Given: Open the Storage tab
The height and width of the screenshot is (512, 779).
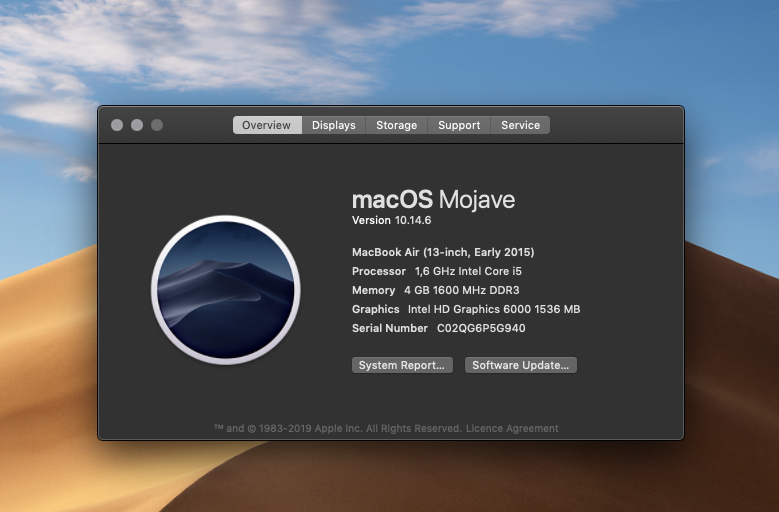Looking at the screenshot, I should [396, 125].
